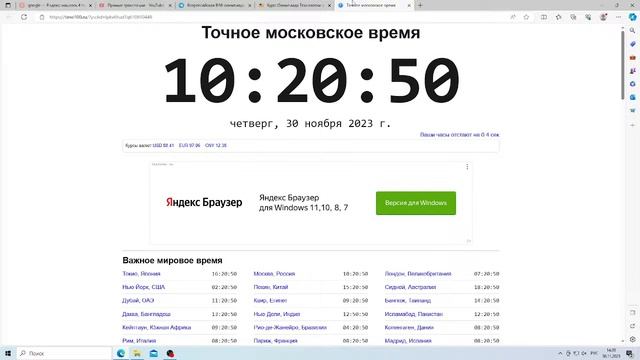Open Кейптаун, Южная Африка time link
The height and width of the screenshot is (360, 640).
coord(156,327)
